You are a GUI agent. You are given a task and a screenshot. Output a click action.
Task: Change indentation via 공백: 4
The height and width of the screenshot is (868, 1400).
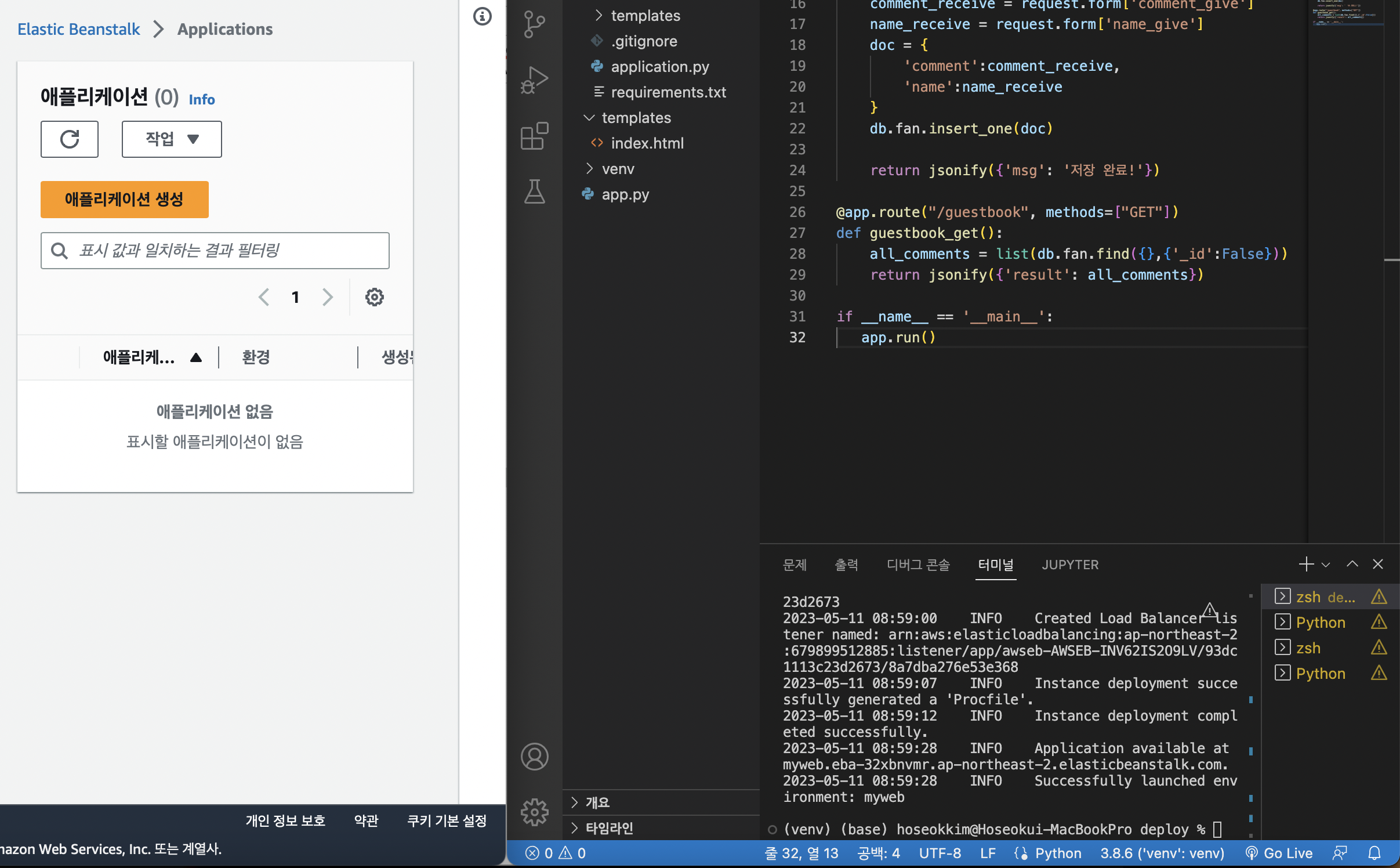pyautogui.click(x=879, y=853)
